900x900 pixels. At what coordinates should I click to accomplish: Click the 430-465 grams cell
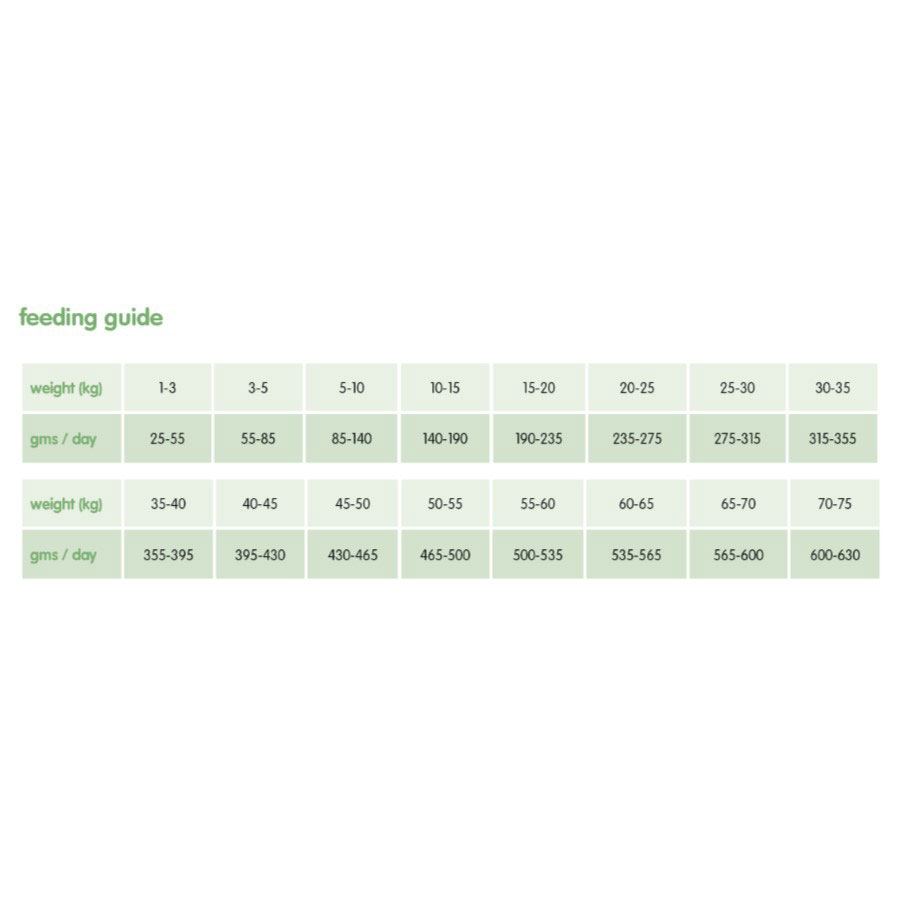pos(352,555)
